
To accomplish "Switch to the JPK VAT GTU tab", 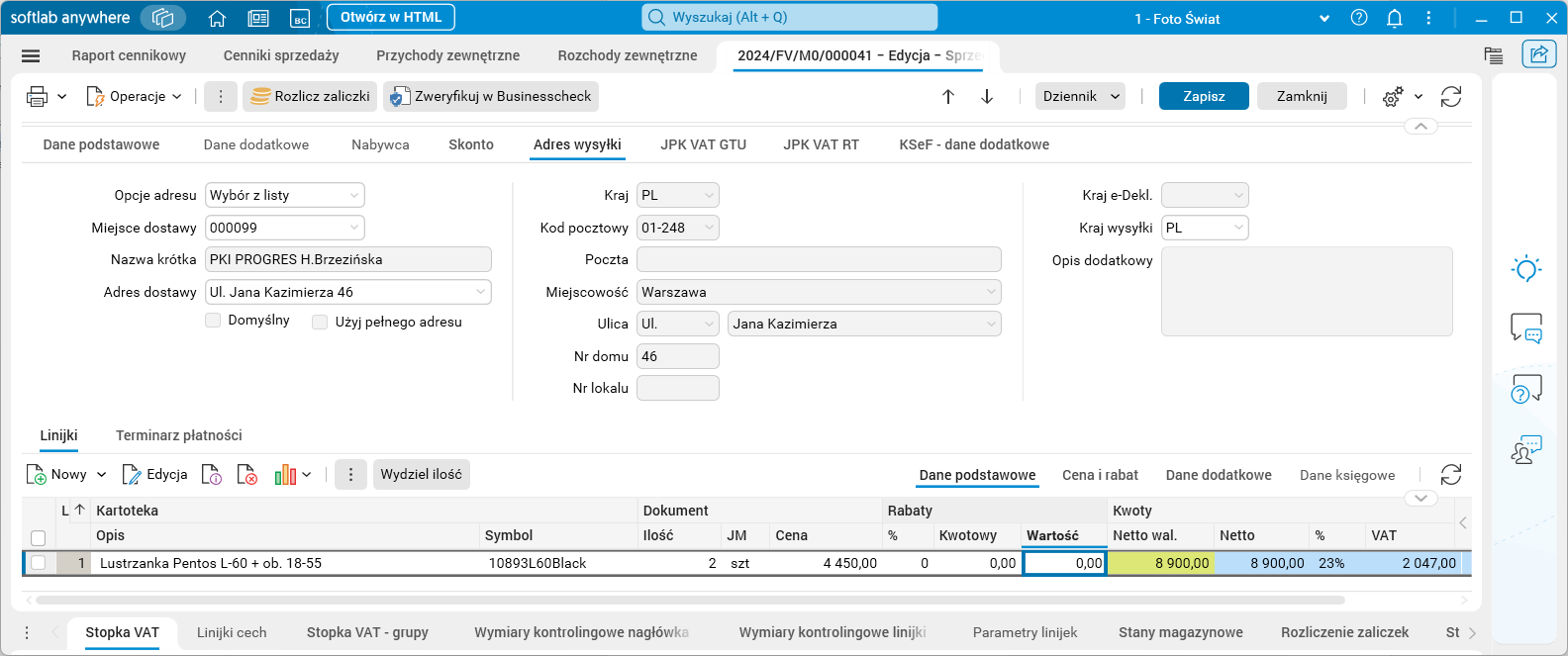I will click(x=704, y=144).
